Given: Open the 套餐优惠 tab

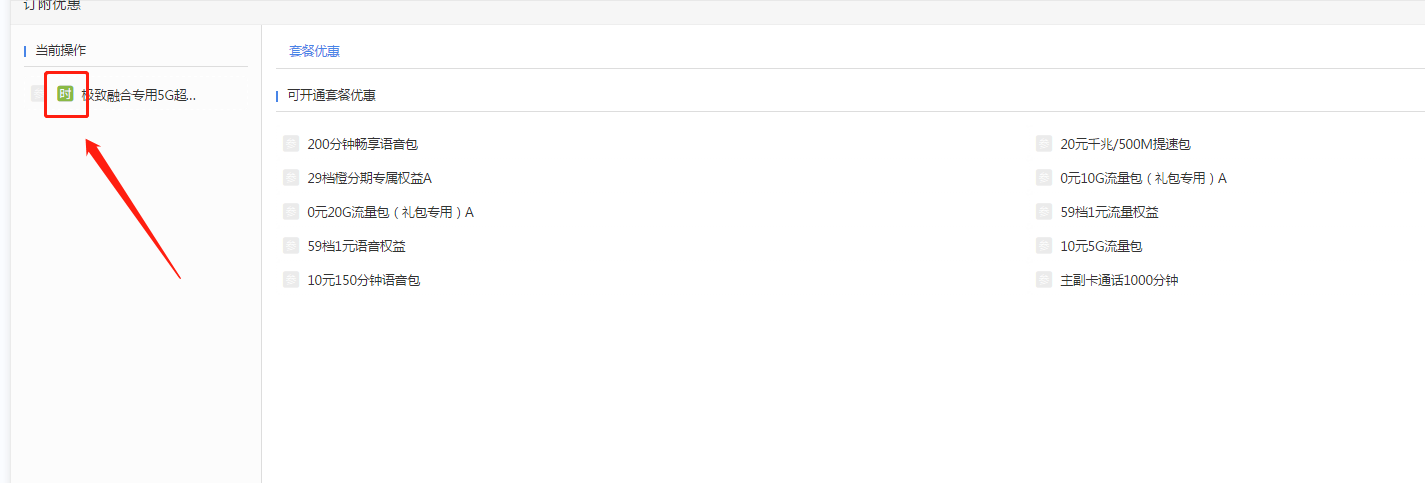Looking at the screenshot, I should click(314, 51).
